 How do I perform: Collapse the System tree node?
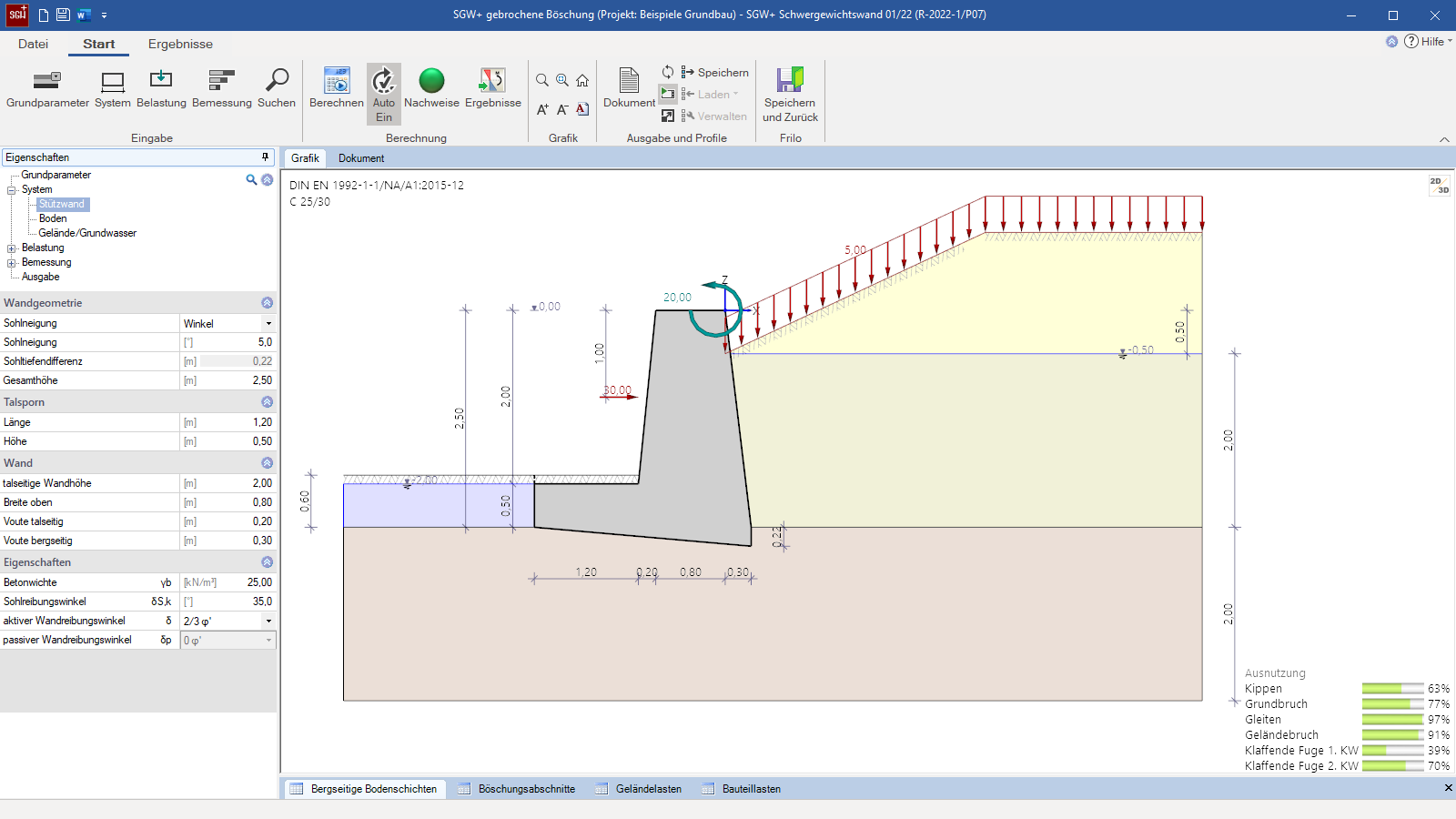point(12,190)
